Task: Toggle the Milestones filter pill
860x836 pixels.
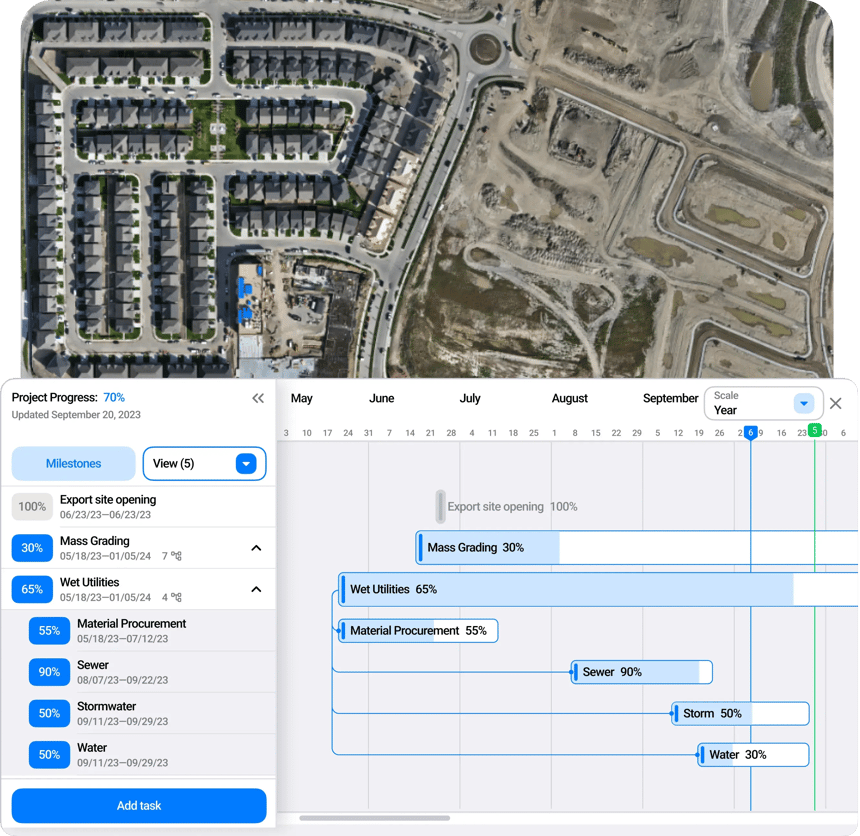Action: tap(72, 463)
